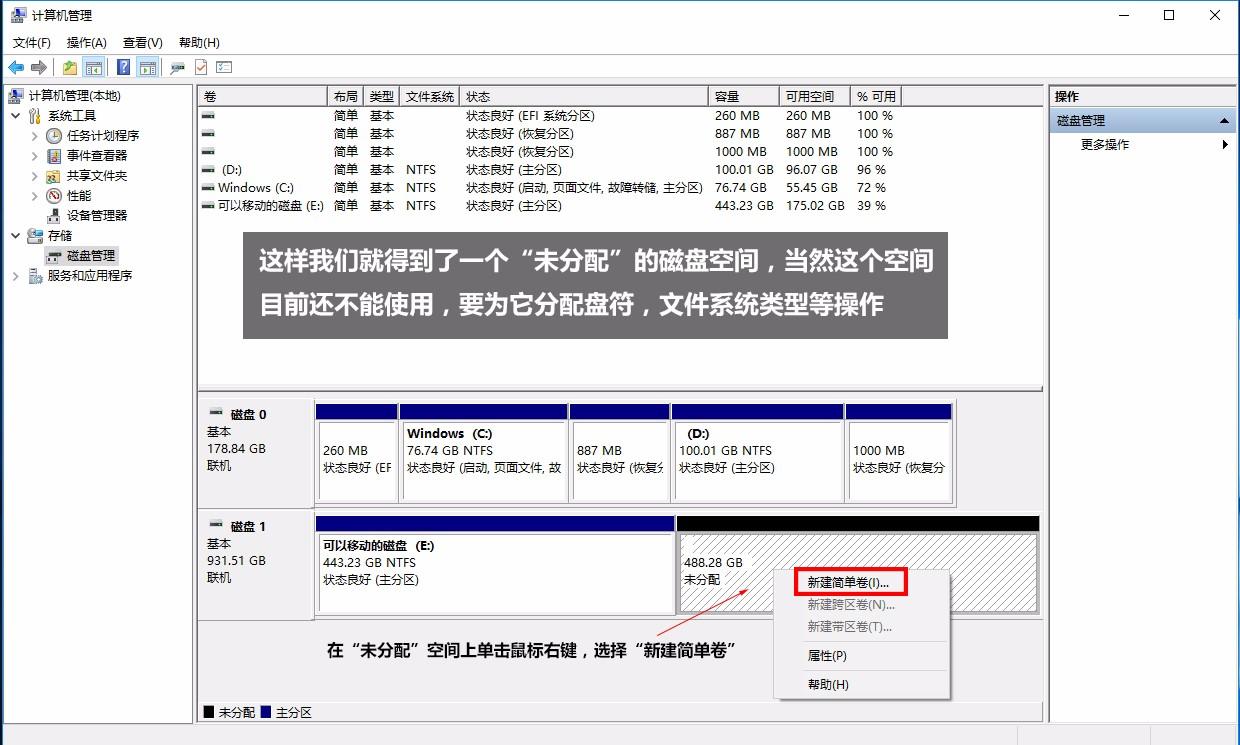Collapse the 系统工具 tree branch
Screen dimensions: 1240x745
coord(14,115)
